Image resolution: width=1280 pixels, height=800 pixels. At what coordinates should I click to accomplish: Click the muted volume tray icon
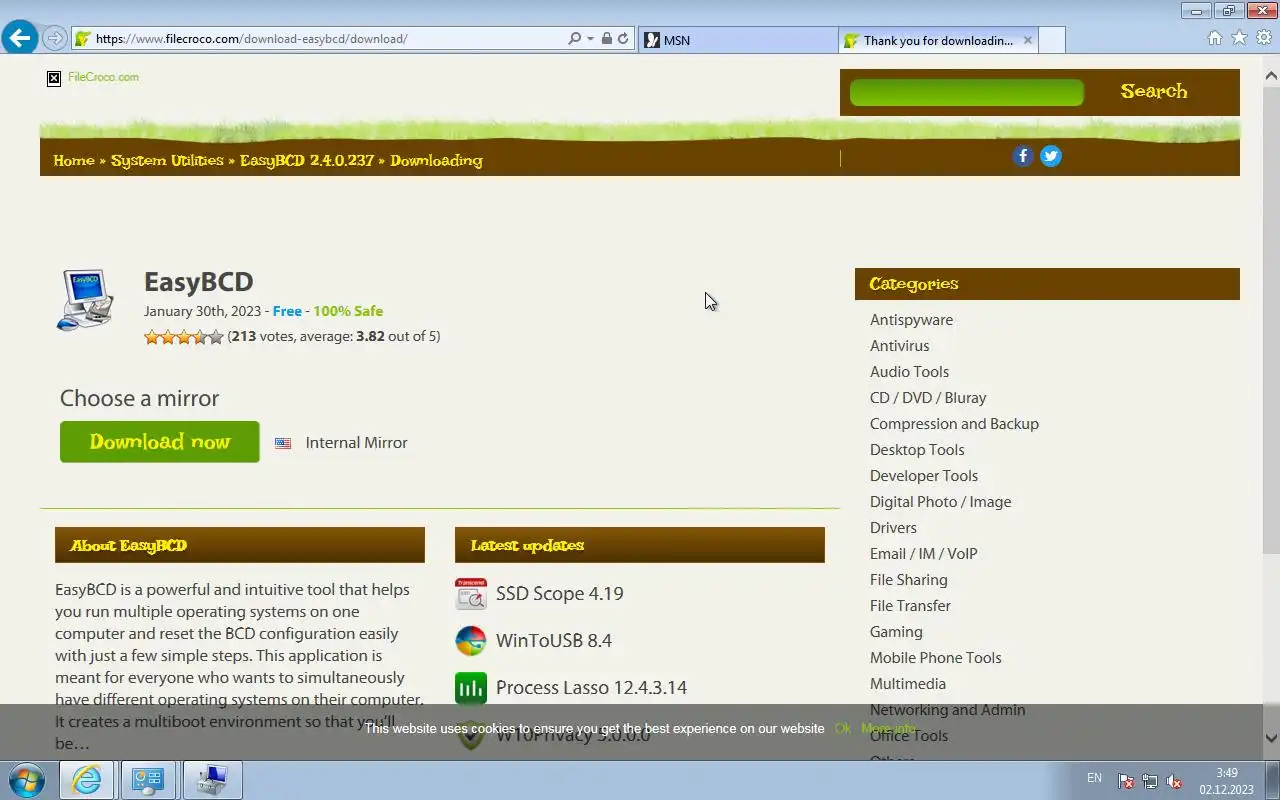coord(1174,781)
